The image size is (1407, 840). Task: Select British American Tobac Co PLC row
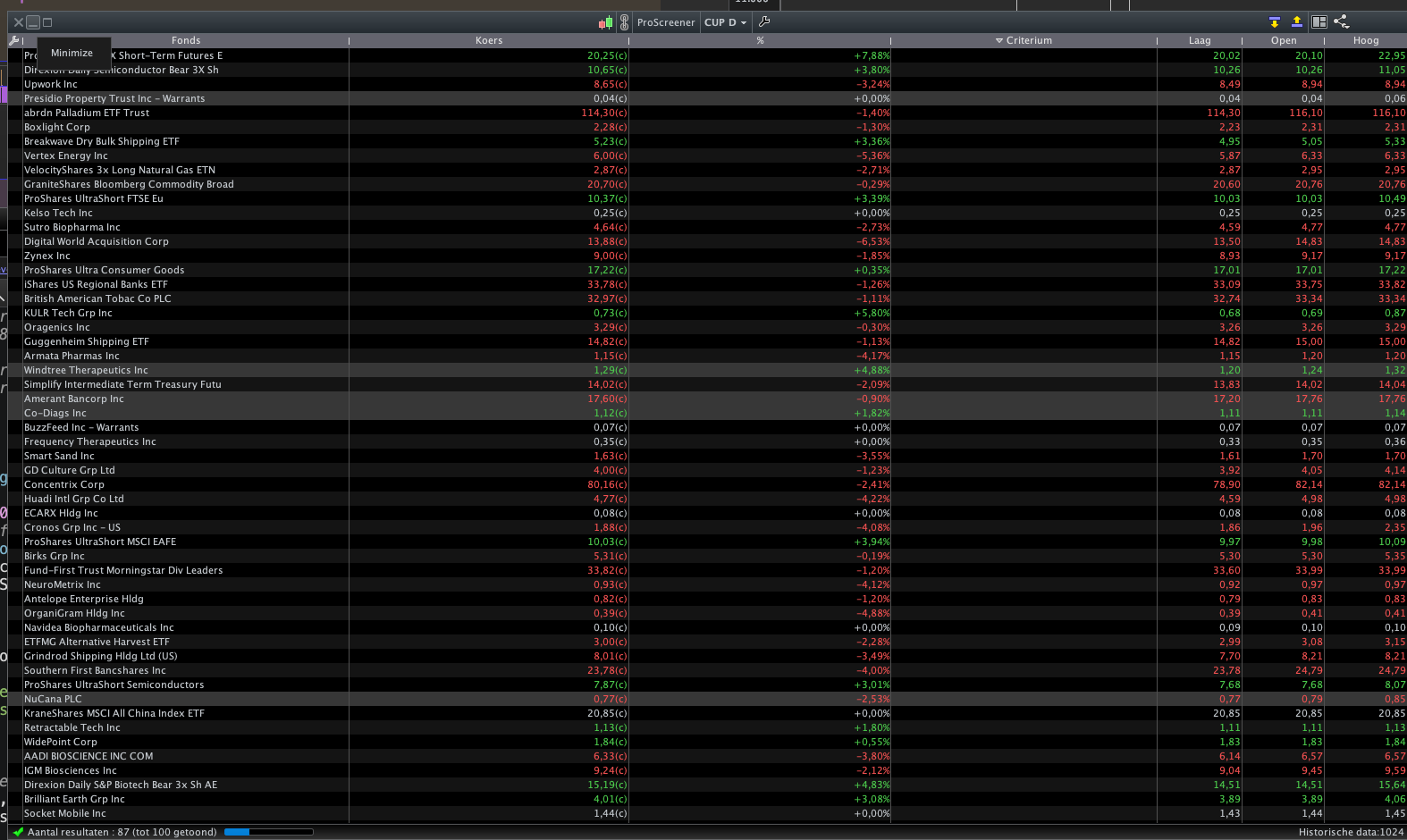click(708, 298)
